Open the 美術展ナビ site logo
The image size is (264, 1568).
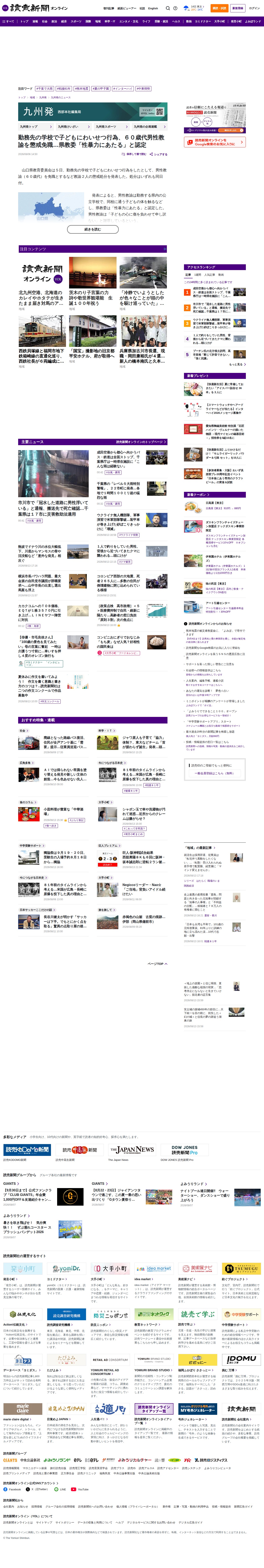coord(198,1269)
